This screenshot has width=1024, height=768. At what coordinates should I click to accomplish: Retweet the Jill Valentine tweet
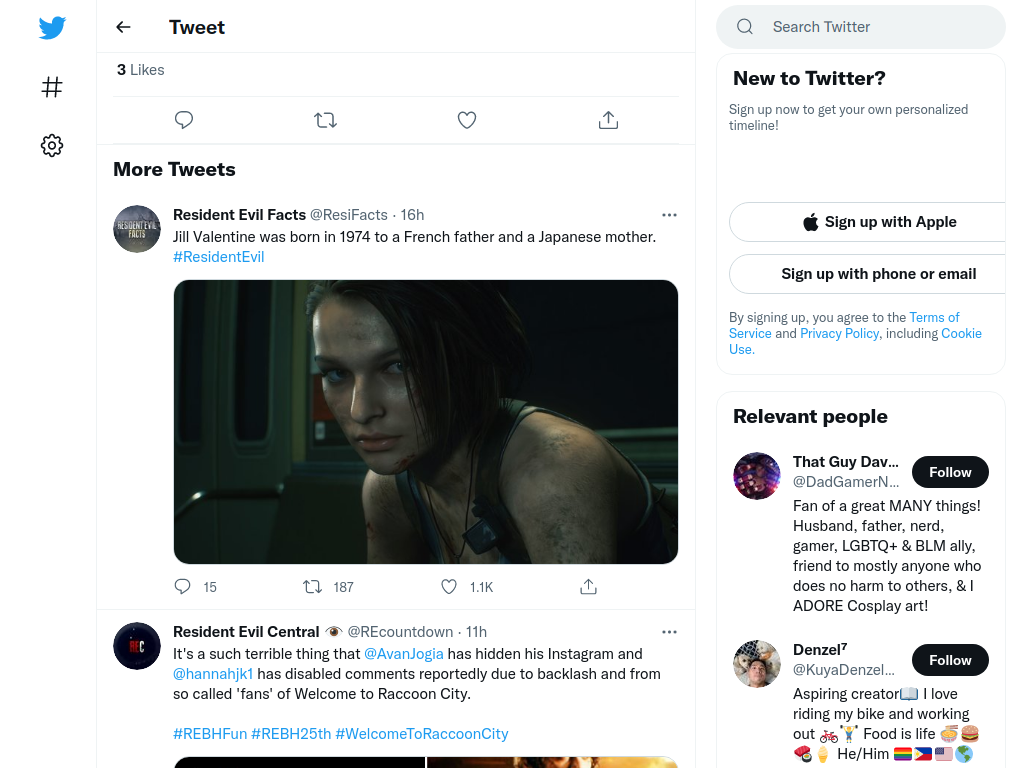pos(313,586)
